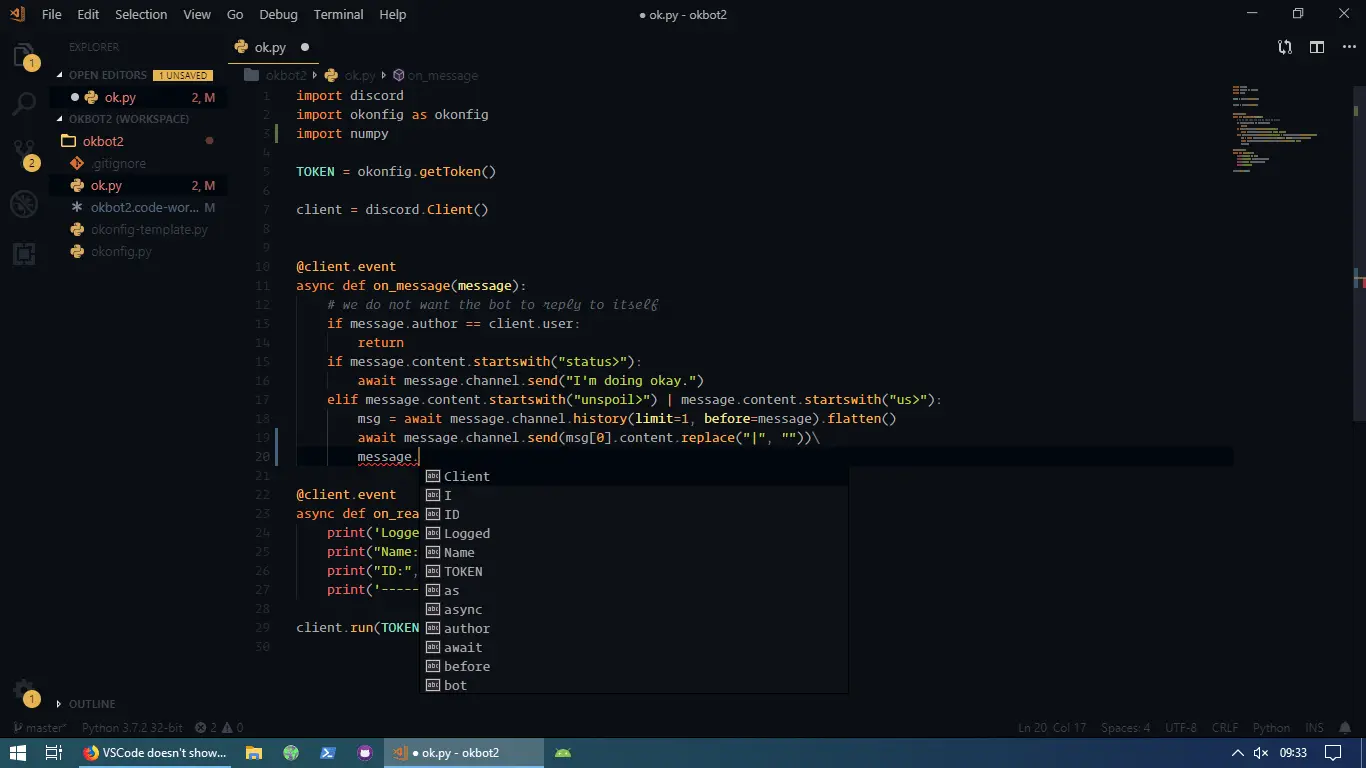Open the File menu
The height and width of the screenshot is (768, 1366).
pos(52,15)
